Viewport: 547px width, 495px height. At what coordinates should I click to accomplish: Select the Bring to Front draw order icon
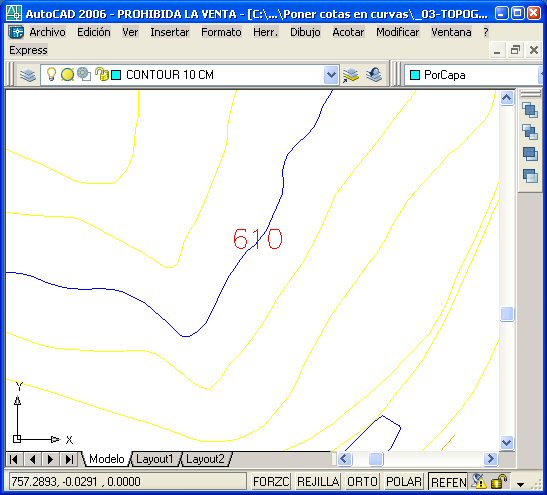(530, 110)
